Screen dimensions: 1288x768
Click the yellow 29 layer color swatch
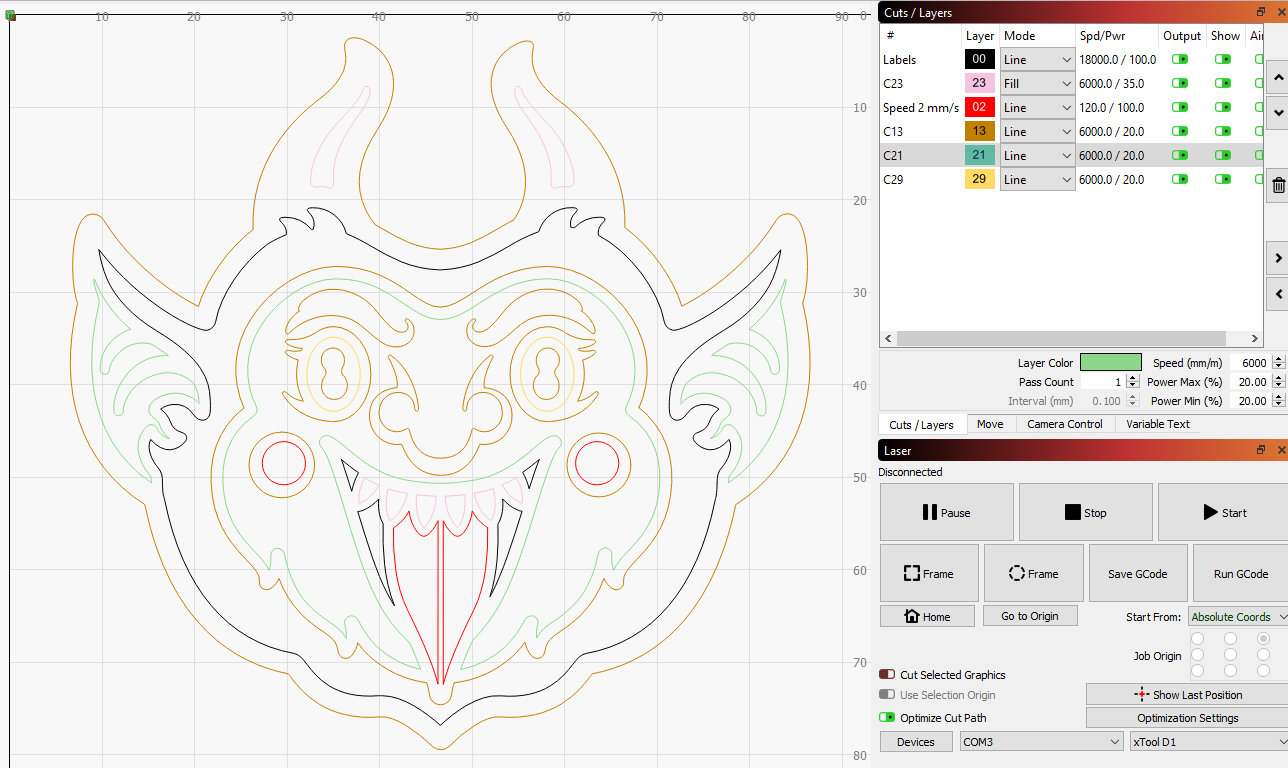tap(980, 179)
